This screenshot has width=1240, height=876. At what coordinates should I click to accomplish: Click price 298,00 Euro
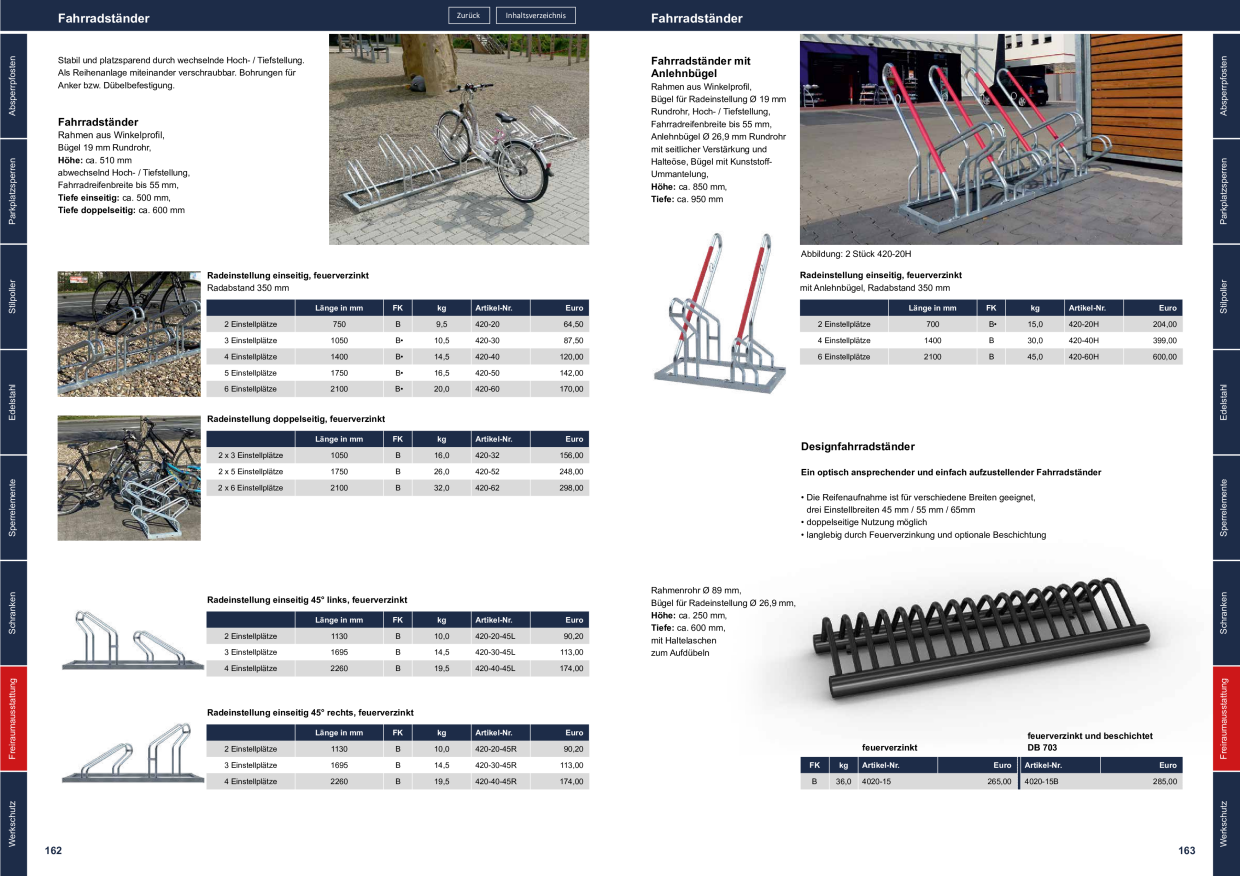[x=571, y=488]
